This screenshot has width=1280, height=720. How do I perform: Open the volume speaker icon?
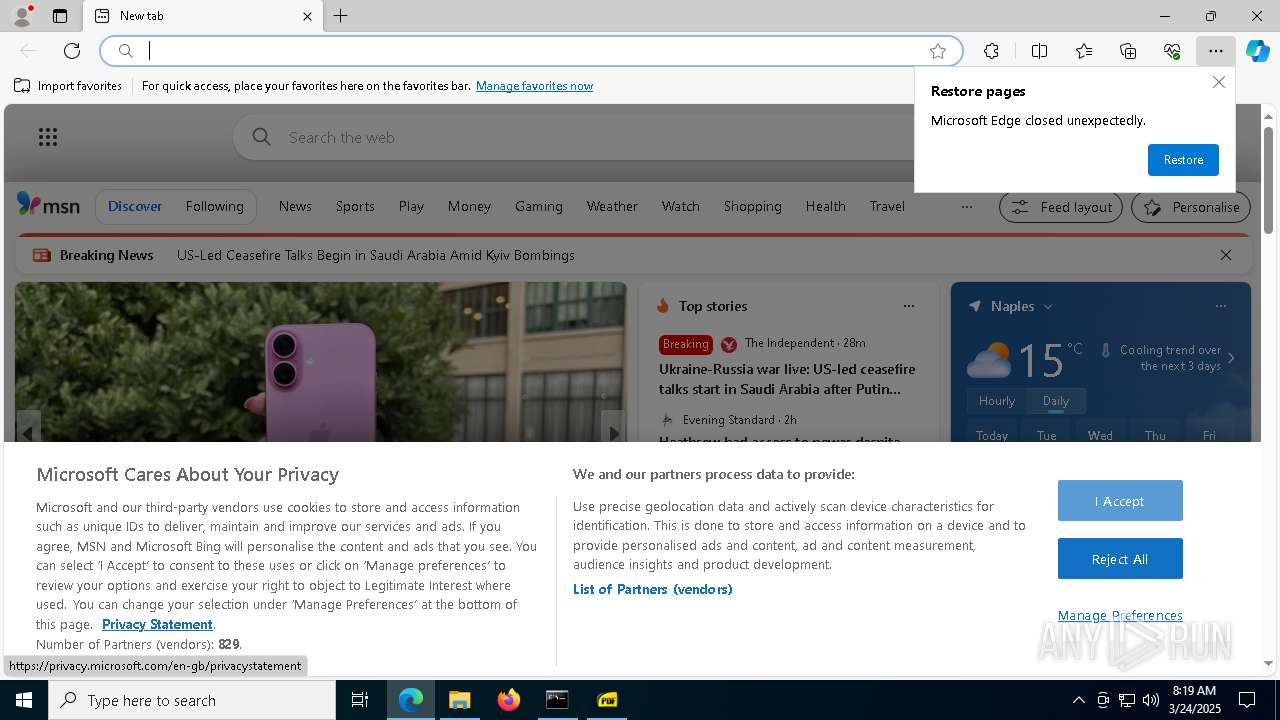(x=1151, y=700)
